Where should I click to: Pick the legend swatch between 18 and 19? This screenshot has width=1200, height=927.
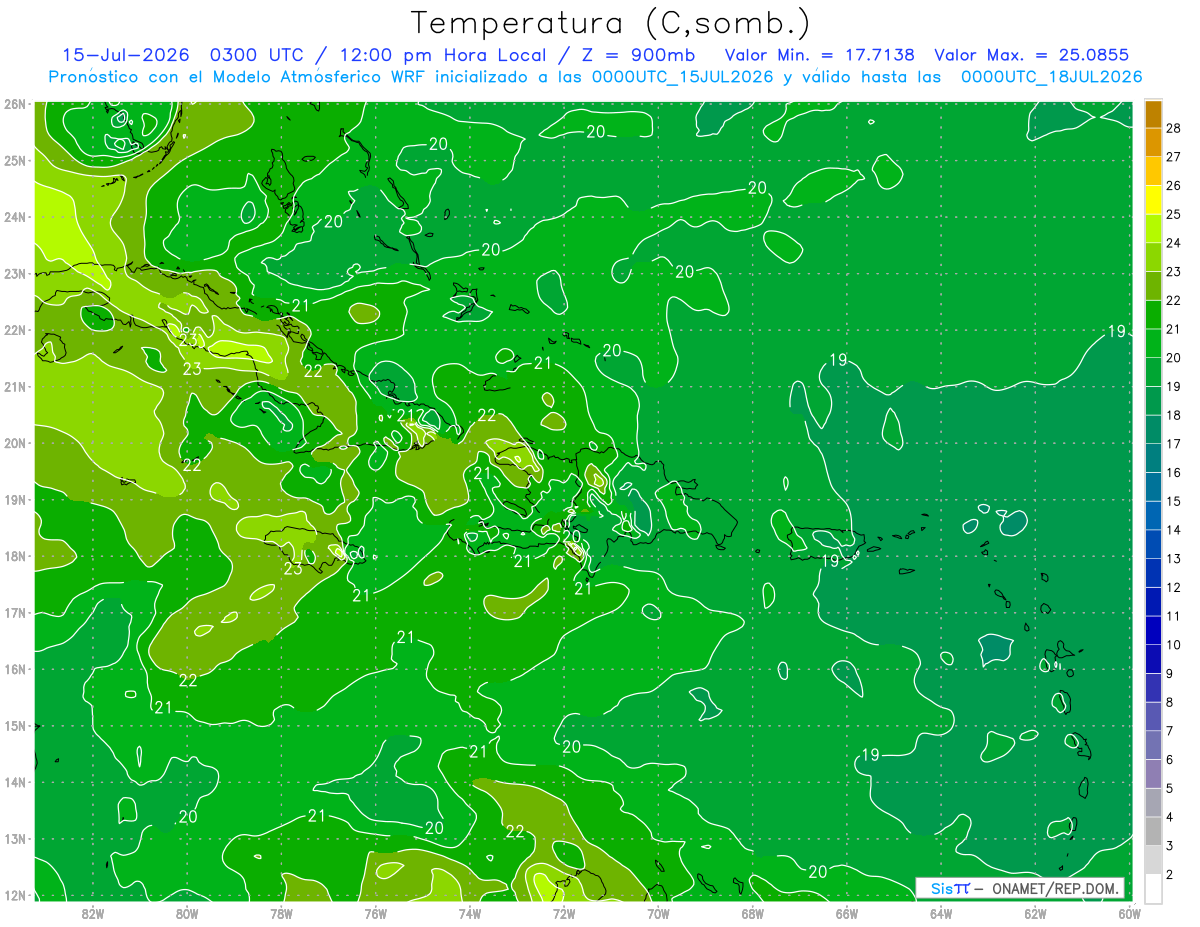click(x=1153, y=401)
